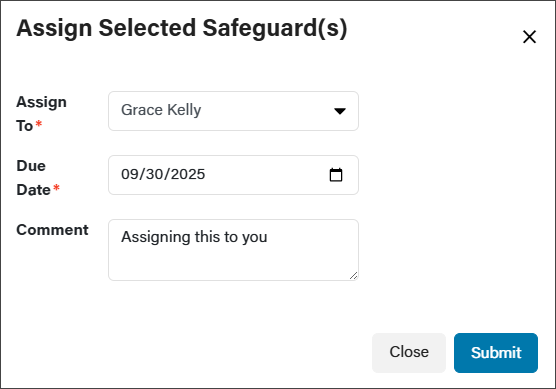The height and width of the screenshot is (389, 556).
Task: Dismiss the dialog with the X icon
Action: tap(529, 37)
